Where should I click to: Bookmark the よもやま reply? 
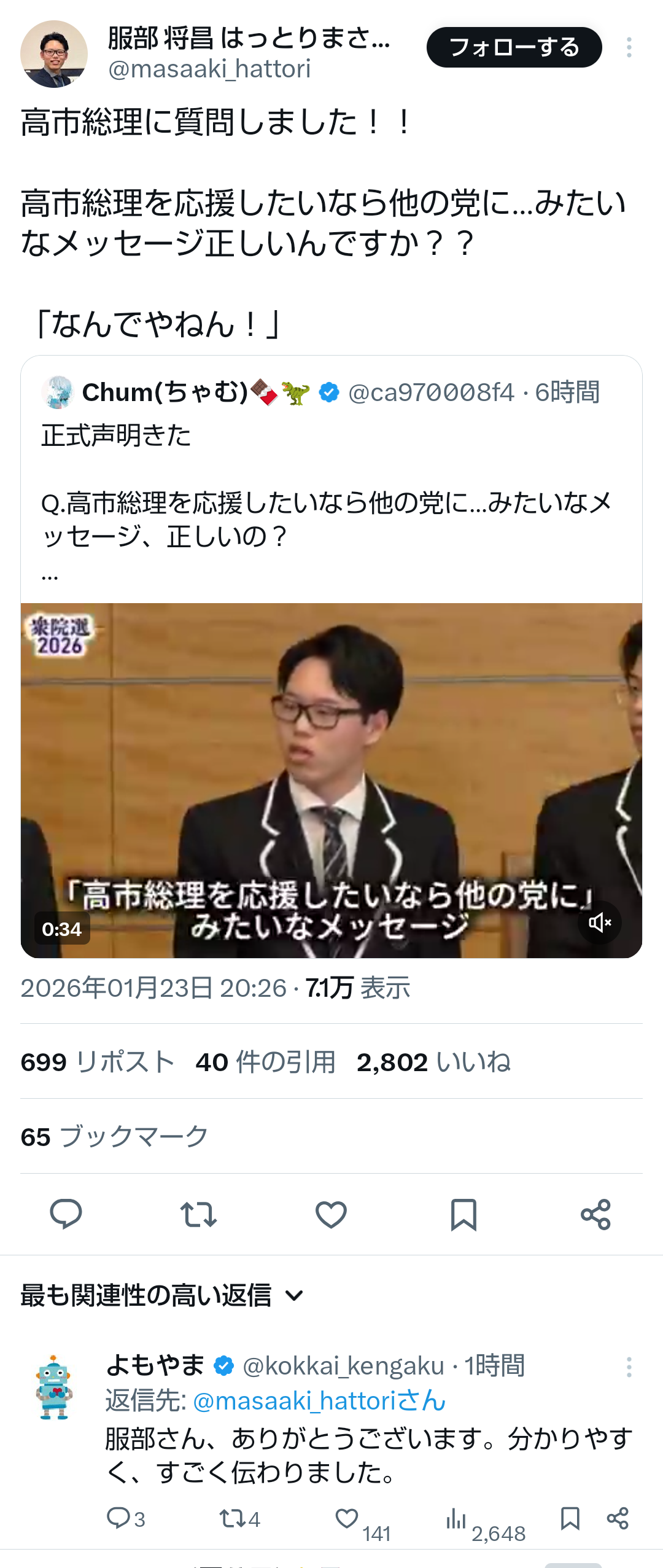pos(570,1518)
